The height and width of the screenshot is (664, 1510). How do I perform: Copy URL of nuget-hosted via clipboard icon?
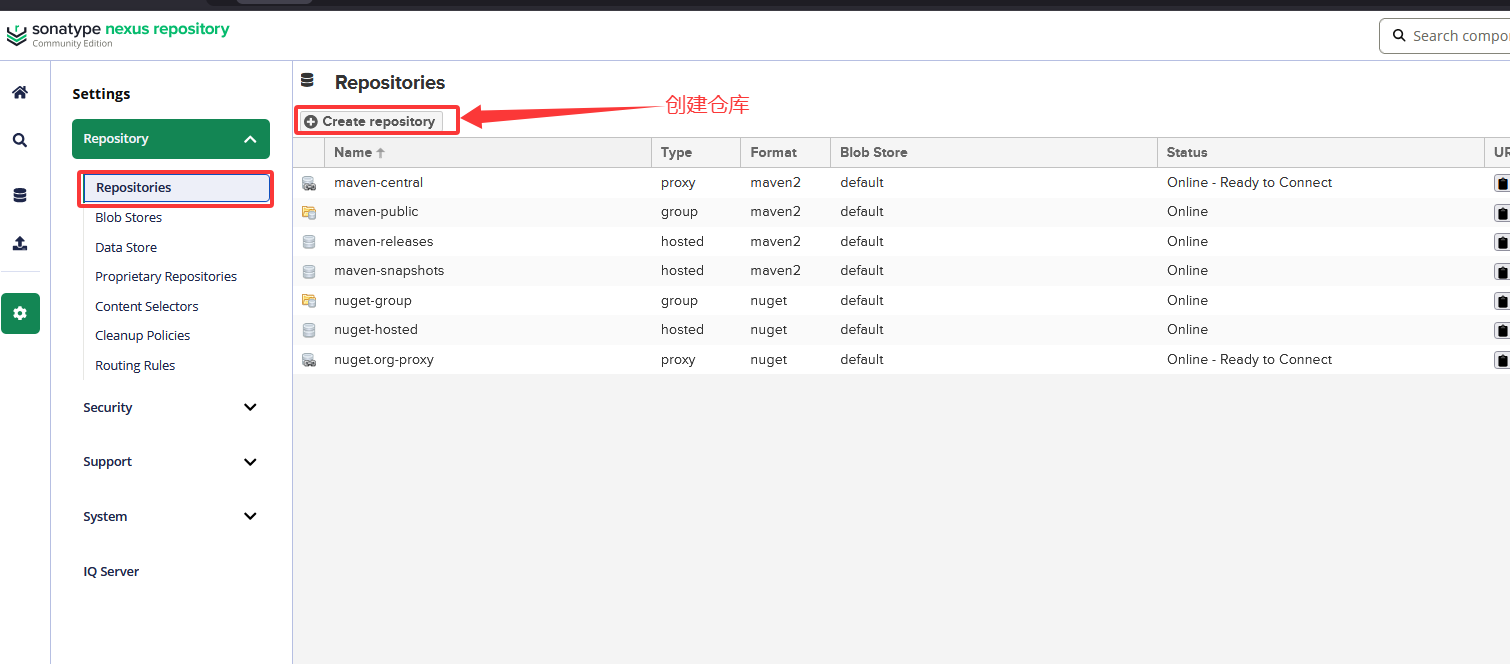1501,330
